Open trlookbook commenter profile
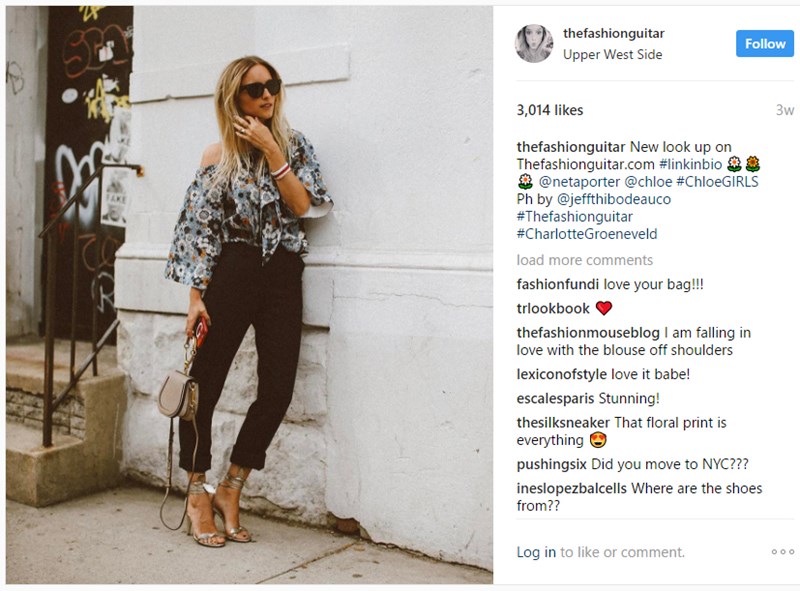 553,308
